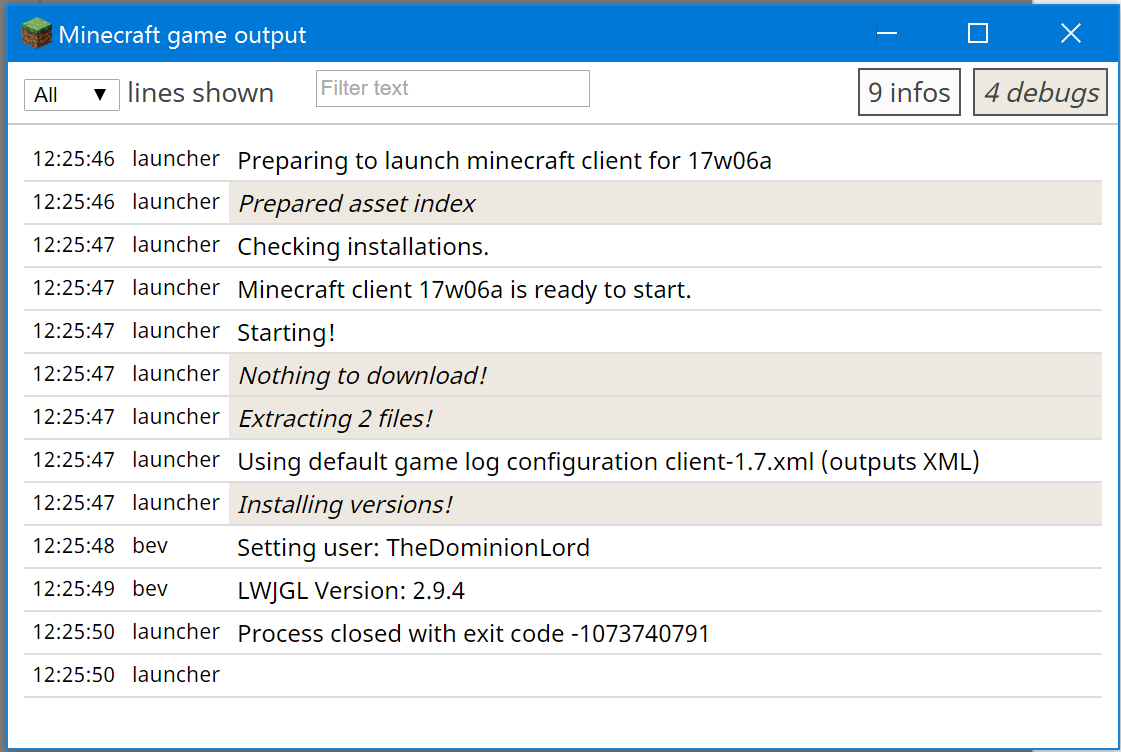Click the 'Starting!' log entry
Screen dimensions: 1121x752
click(286, 333)
